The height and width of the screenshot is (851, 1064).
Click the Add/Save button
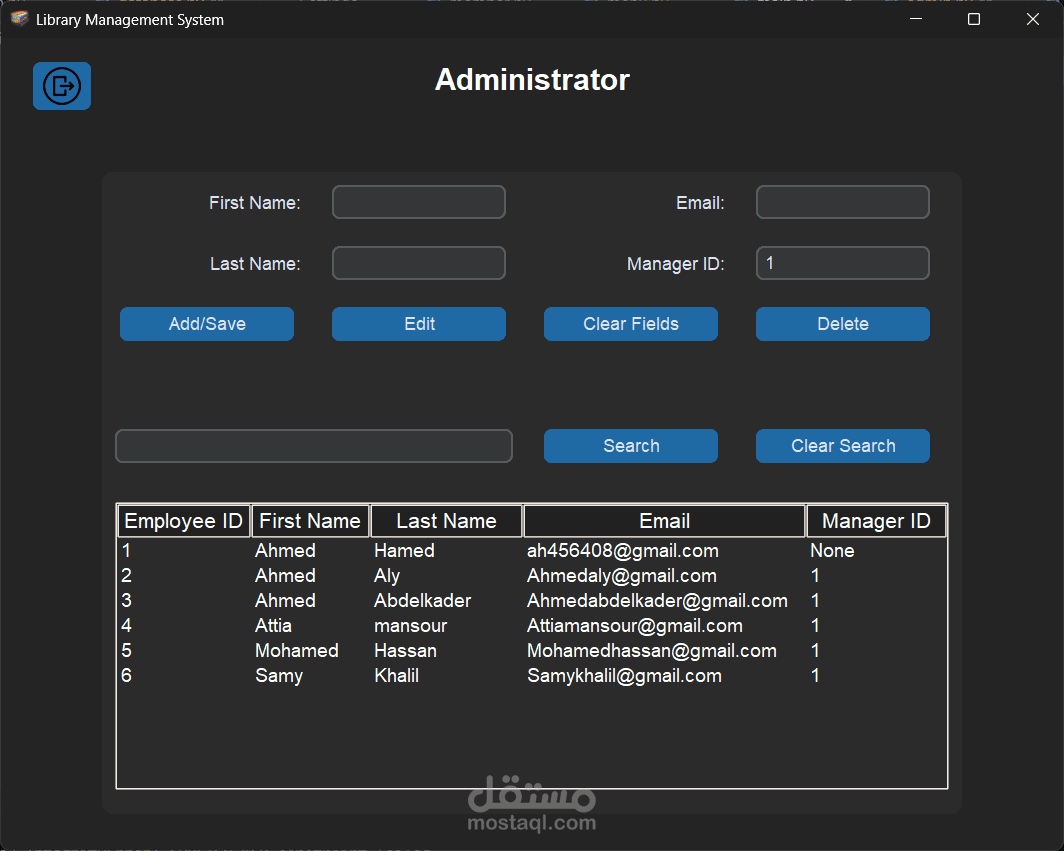tap(207, 324)
